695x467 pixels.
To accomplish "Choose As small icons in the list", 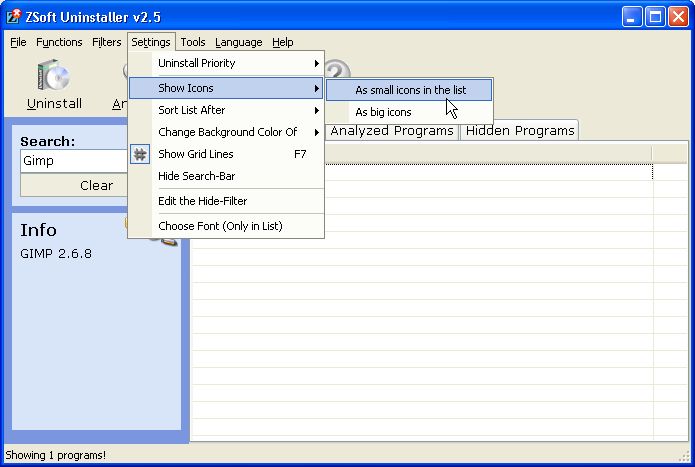I will point(409,90).
